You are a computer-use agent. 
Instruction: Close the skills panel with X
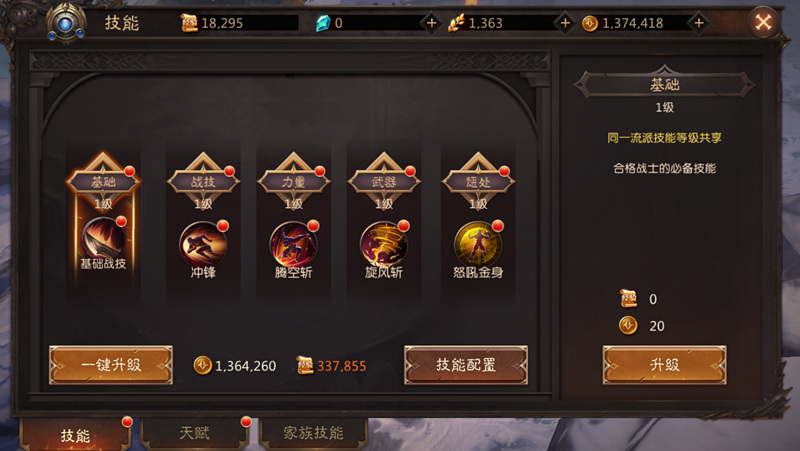click(x=763, y=22)
